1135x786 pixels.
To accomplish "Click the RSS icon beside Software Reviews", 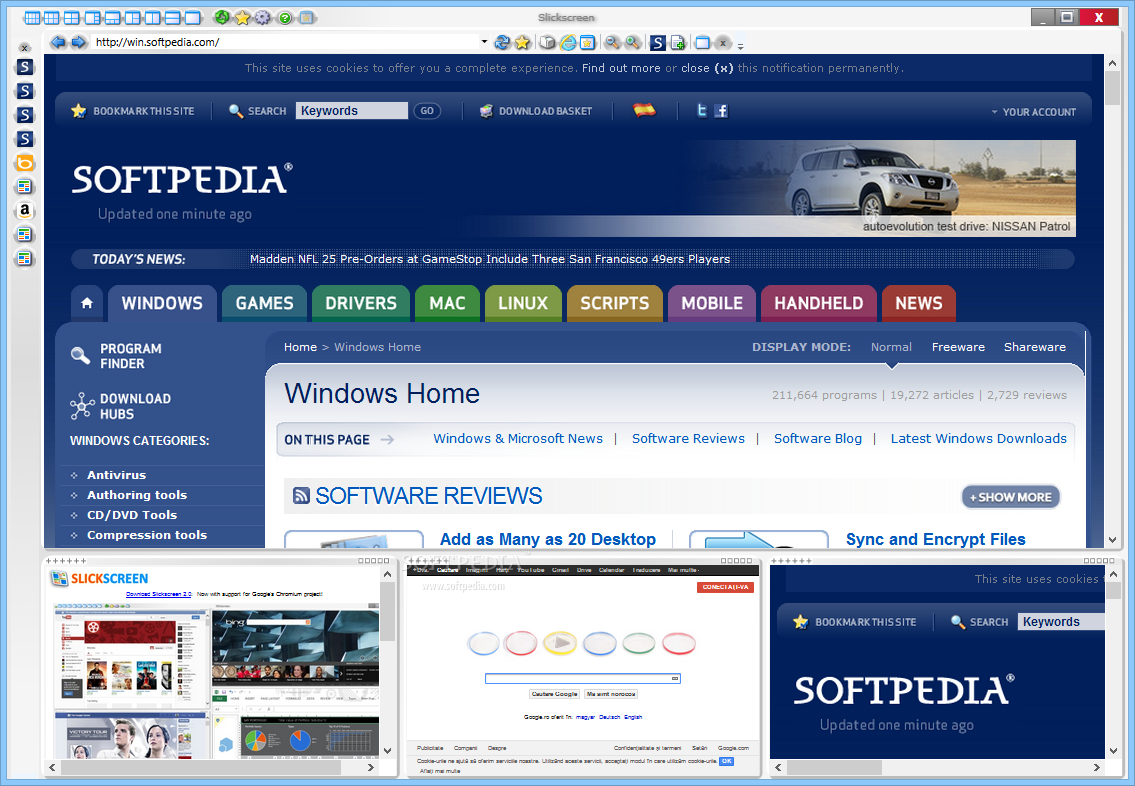I will (x=301, y=496).
